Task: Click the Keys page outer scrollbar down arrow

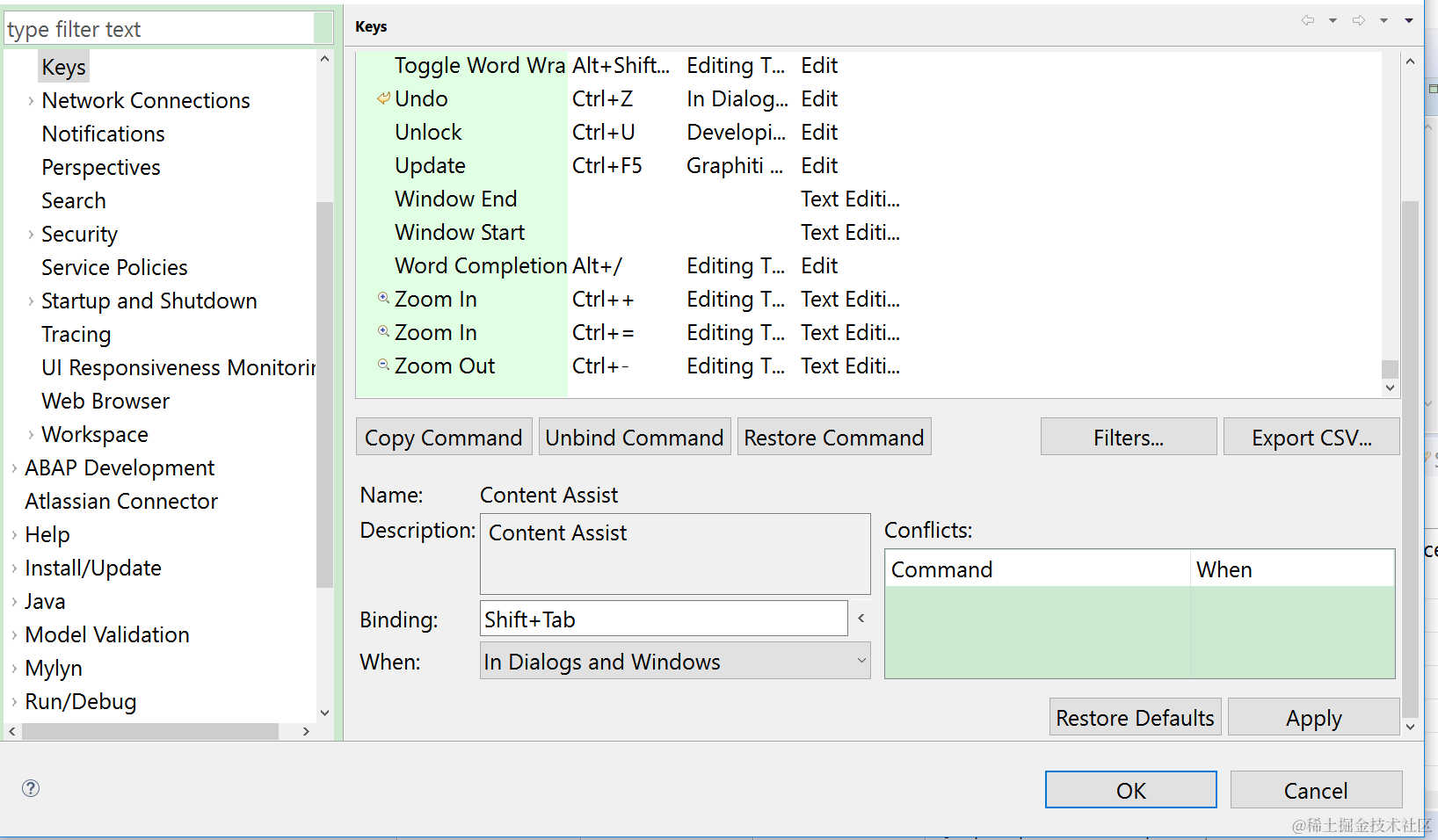Action: 1410,727
